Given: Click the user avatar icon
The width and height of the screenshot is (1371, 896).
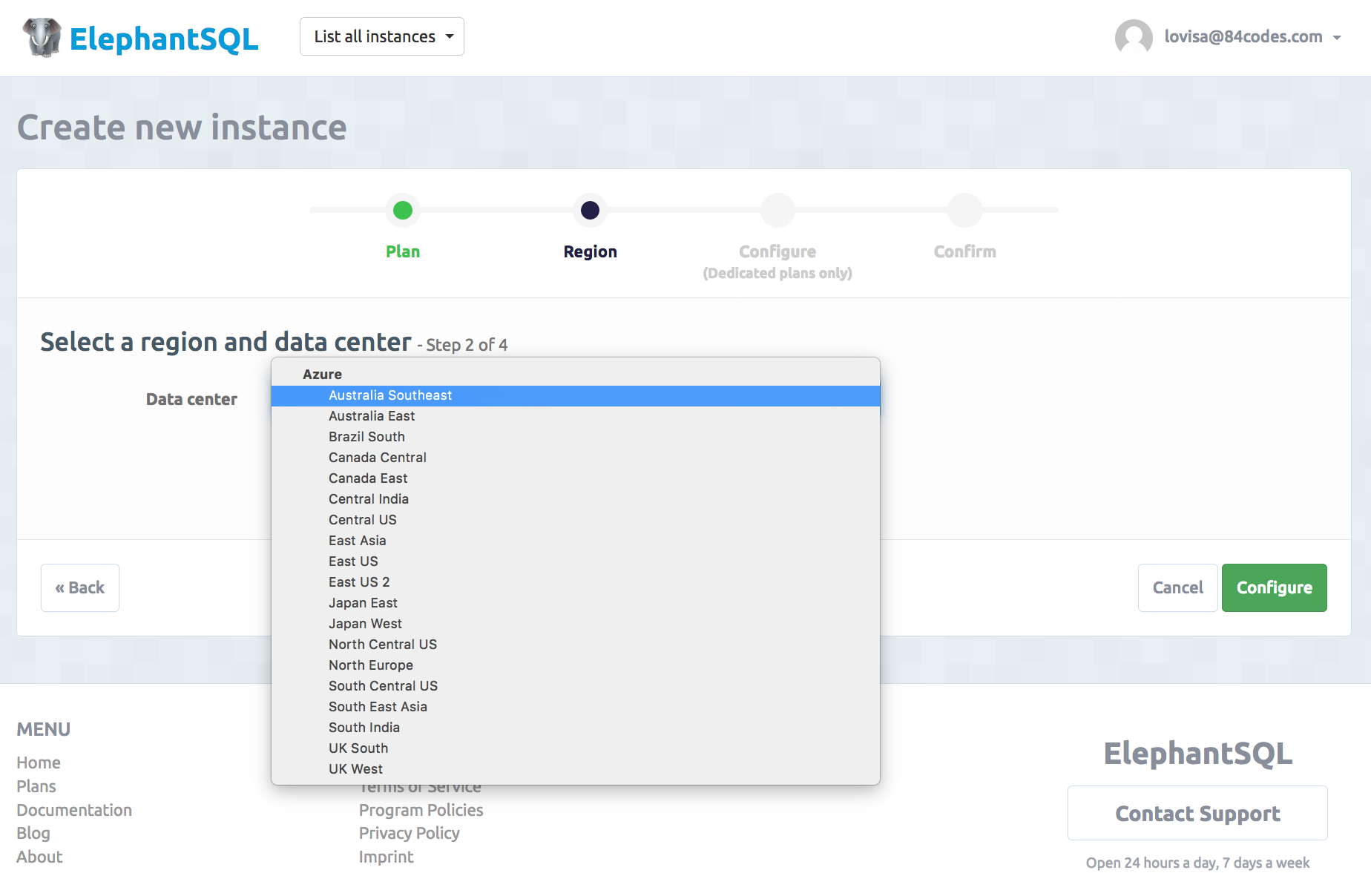Looking at the screenshot, I should [1133, 37].
